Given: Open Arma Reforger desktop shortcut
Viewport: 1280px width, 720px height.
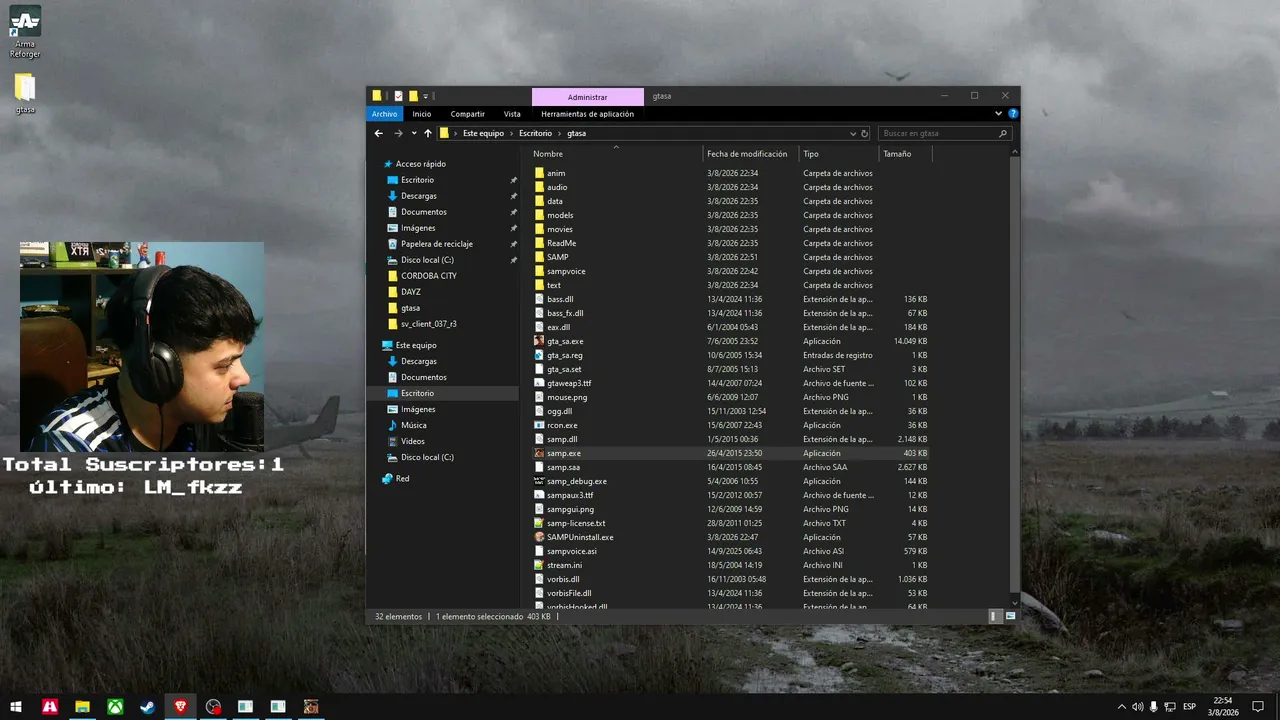Looking at the screenshot, I should (x=25, y=32).
